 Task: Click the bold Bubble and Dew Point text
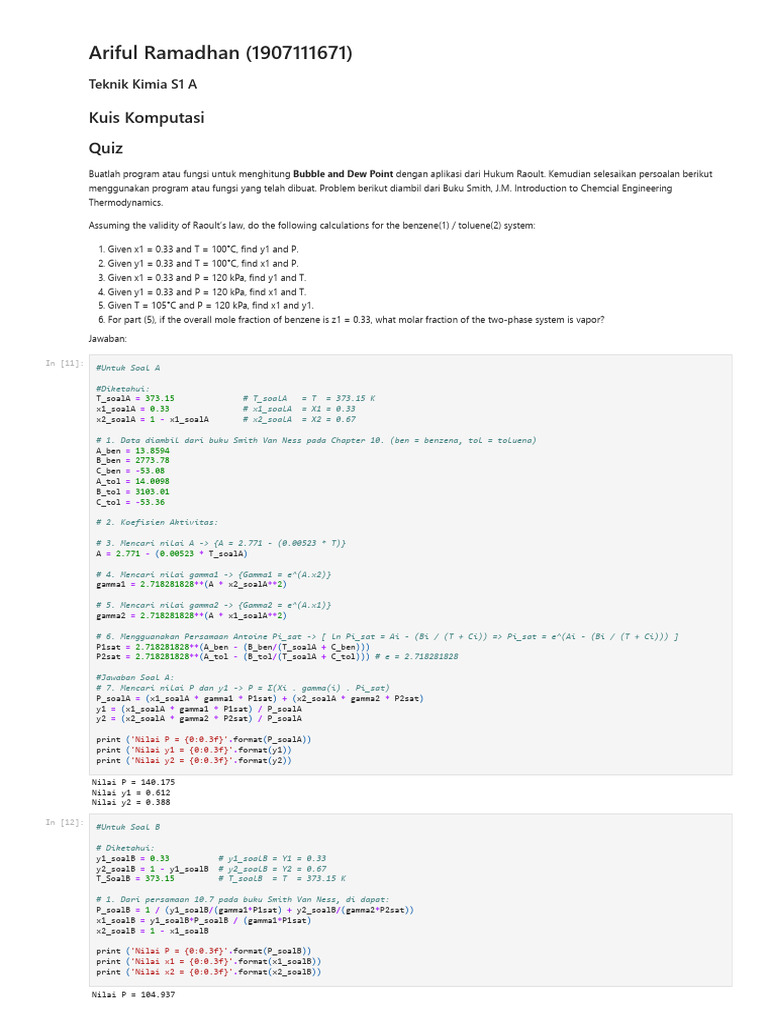click(x=340, y=174)
